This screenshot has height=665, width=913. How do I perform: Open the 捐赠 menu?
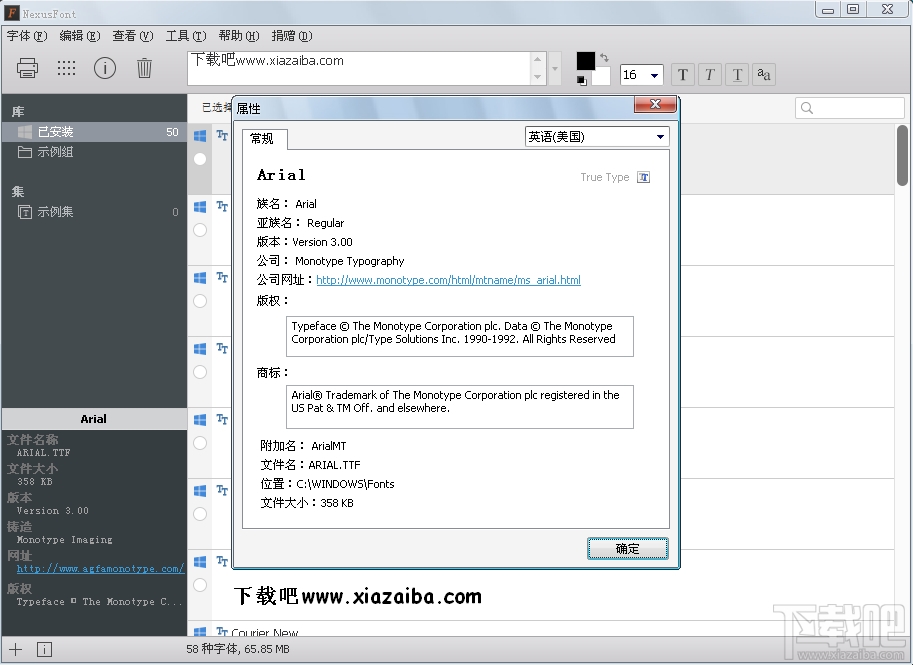click(292, 36)
